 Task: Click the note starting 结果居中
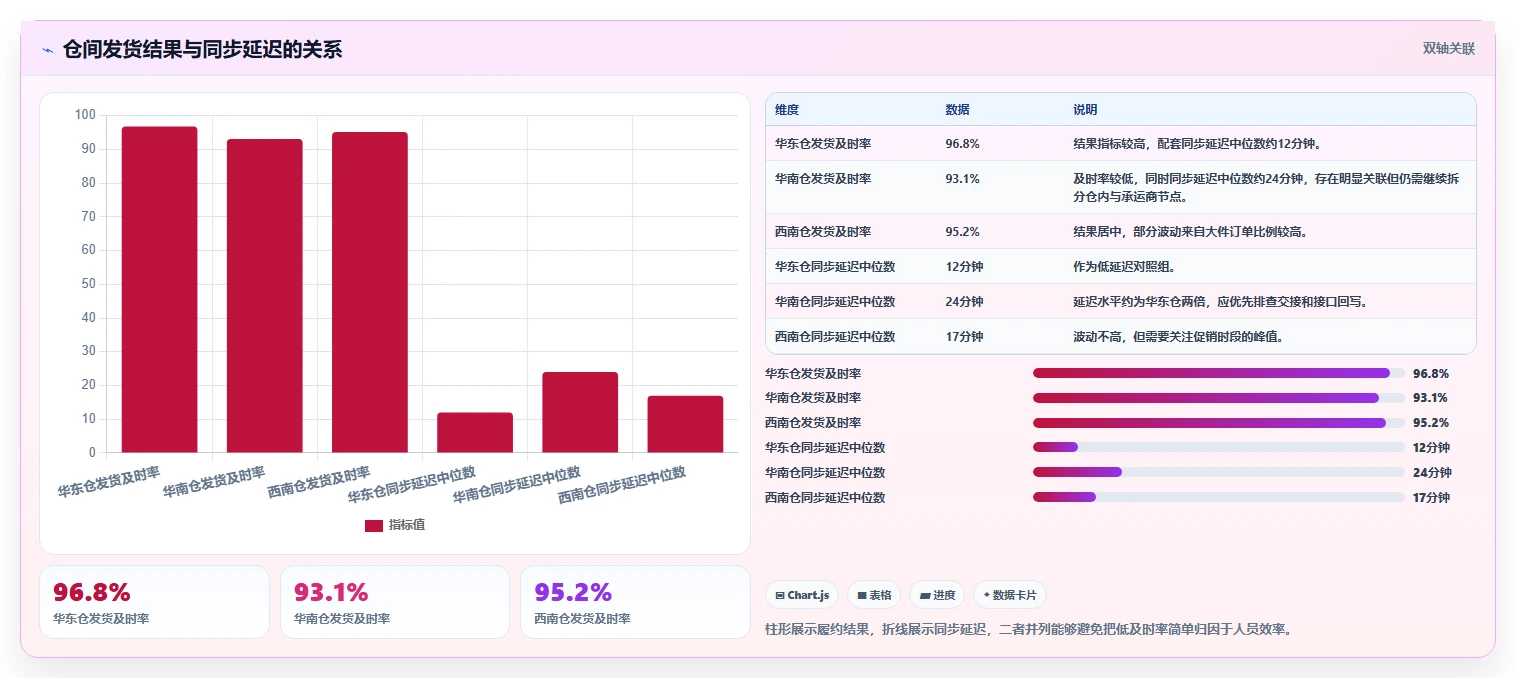pyautogui.click(x=1190, y=232)
